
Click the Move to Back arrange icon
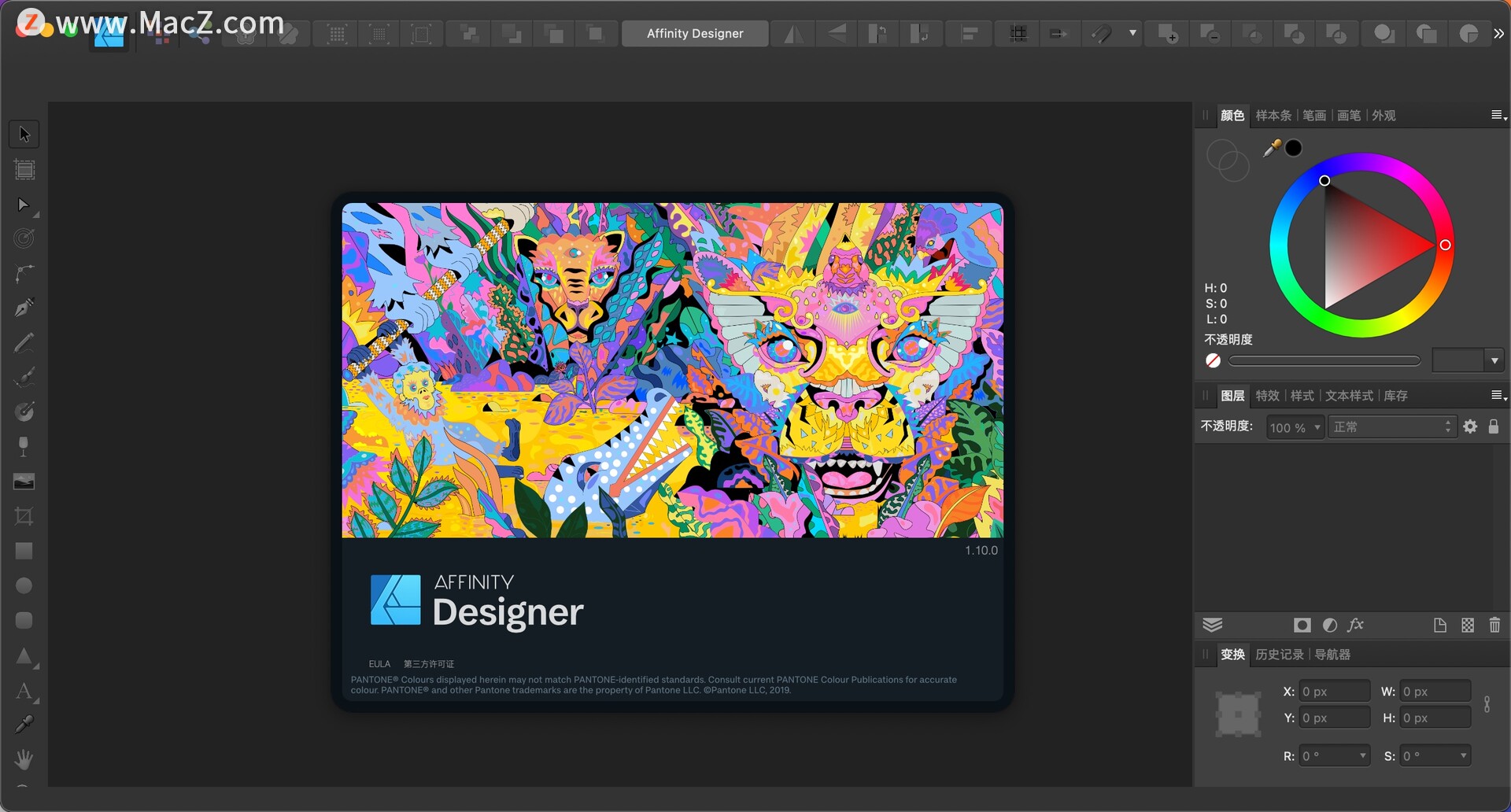coord(469,34)
